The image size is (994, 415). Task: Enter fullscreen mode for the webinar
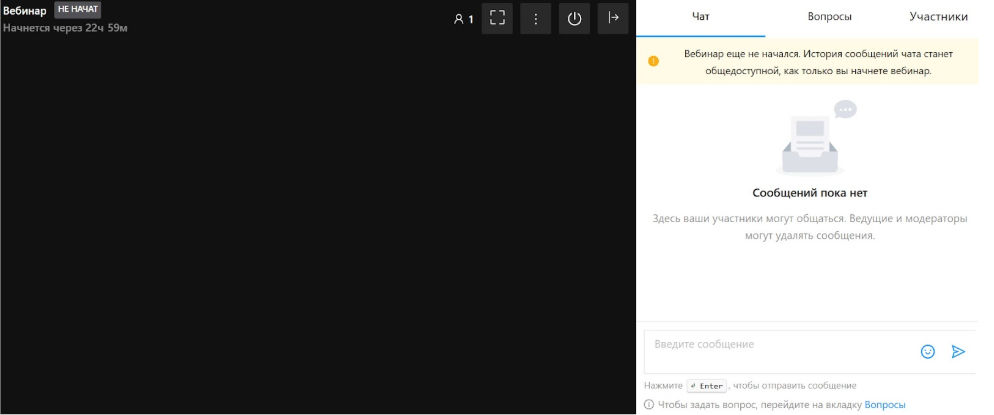click(x=497, y=19)
